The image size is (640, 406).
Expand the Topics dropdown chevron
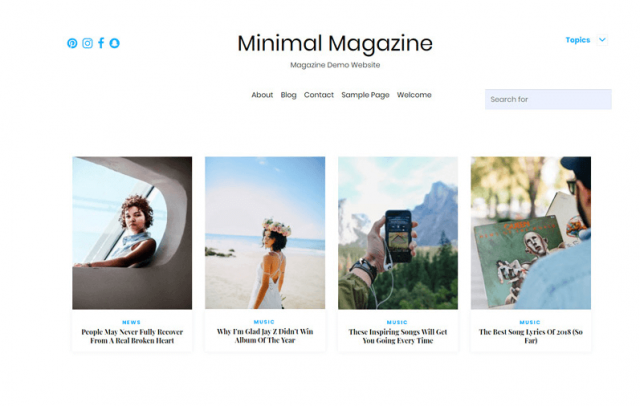pyautogui.click(x=602, y=40)
